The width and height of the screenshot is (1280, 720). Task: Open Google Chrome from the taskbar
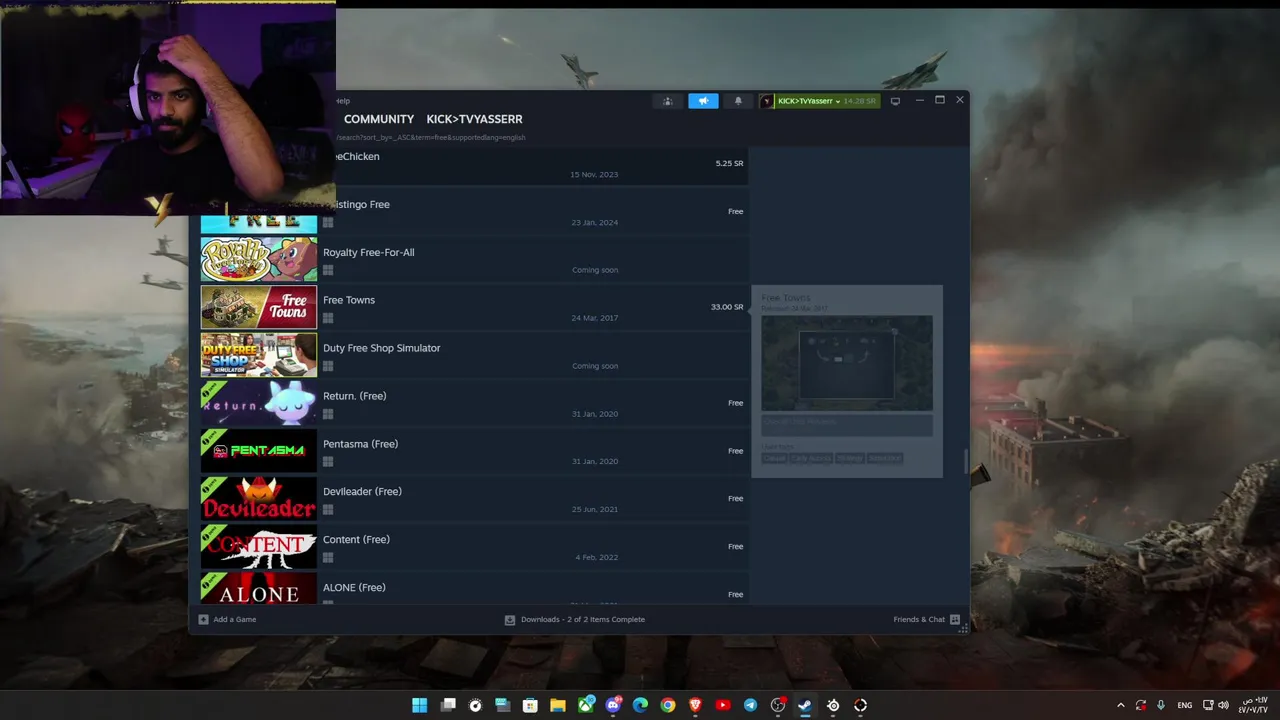[x=668, y=705]
